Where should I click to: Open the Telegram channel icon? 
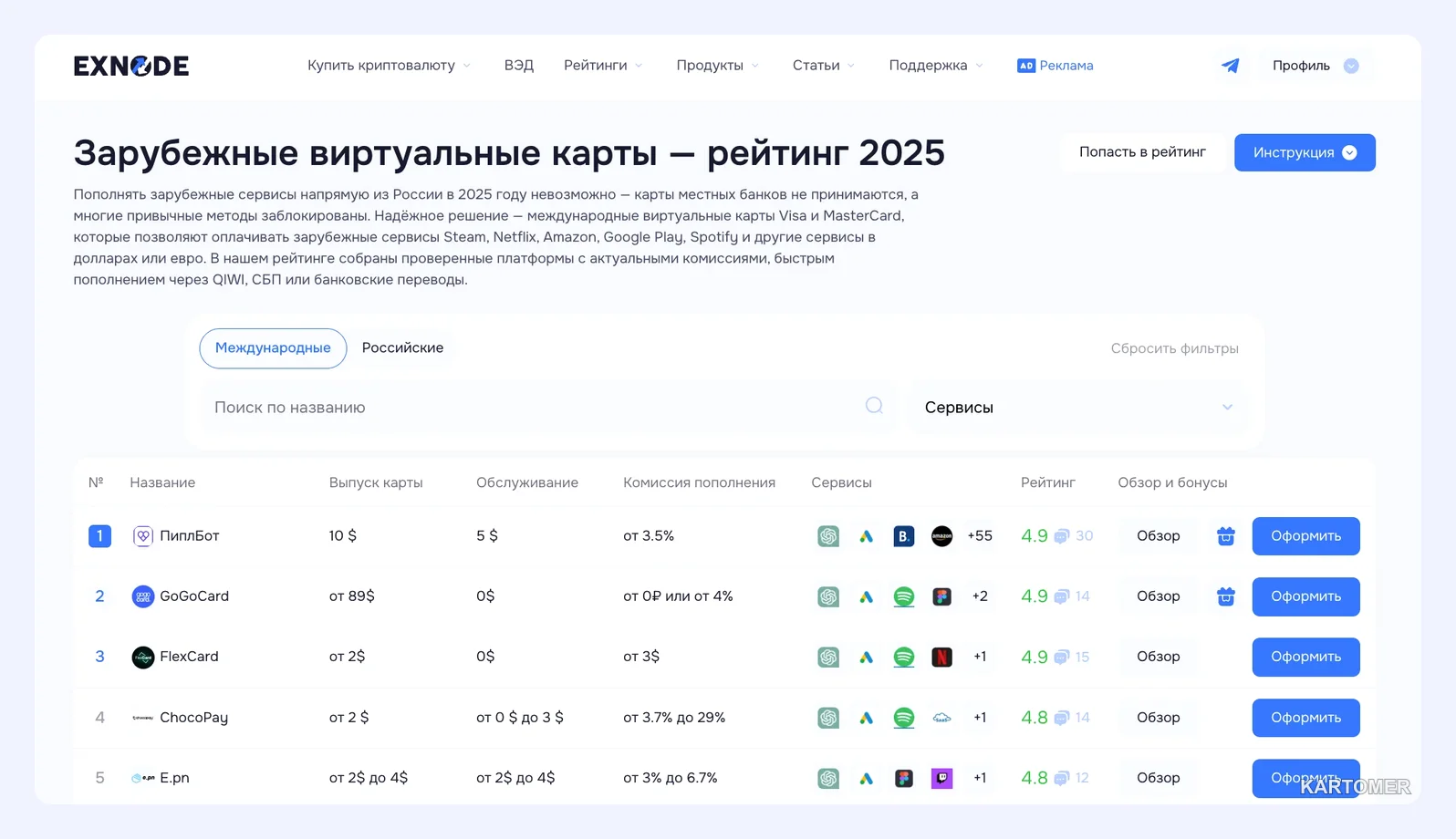tap(1230, 66)
